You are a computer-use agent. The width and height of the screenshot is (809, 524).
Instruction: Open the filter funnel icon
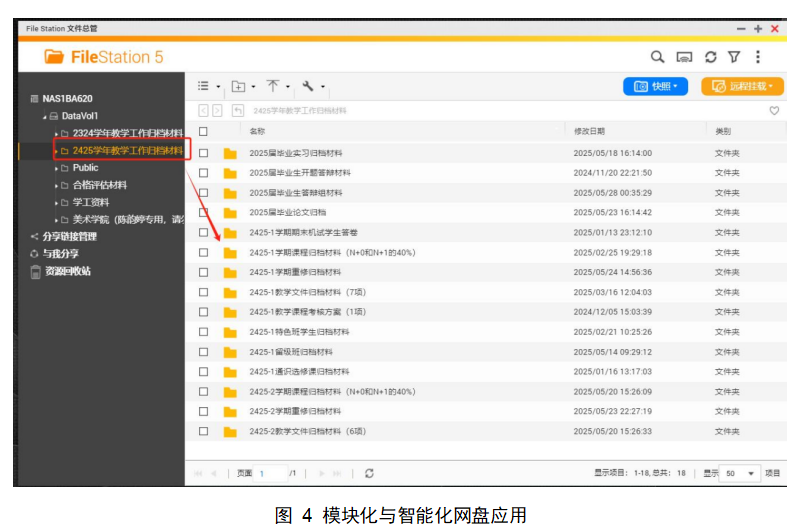(x=734, y=58)
